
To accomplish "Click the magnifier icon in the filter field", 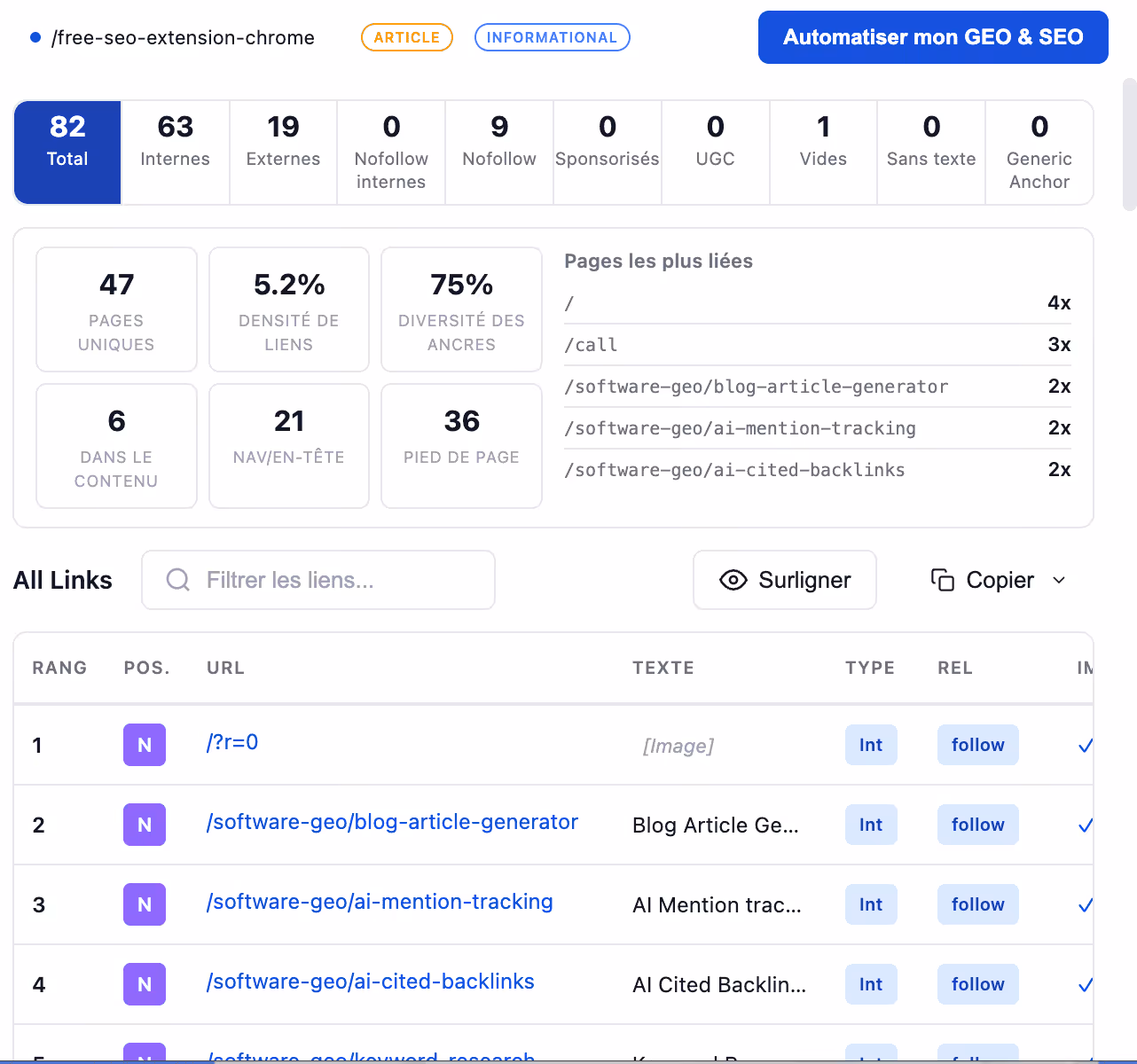I will click(178, 580).
